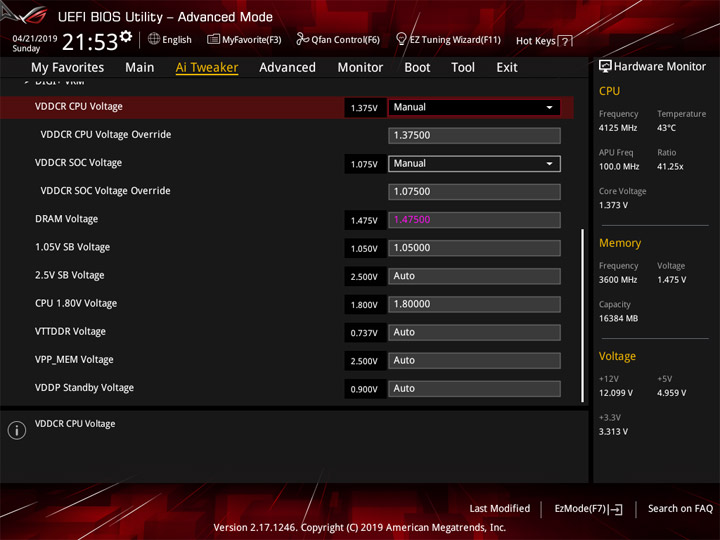Click the 21:53 clock display
Image resolution: width=720 pixels, height=540 pixels.
pos(90,42)
